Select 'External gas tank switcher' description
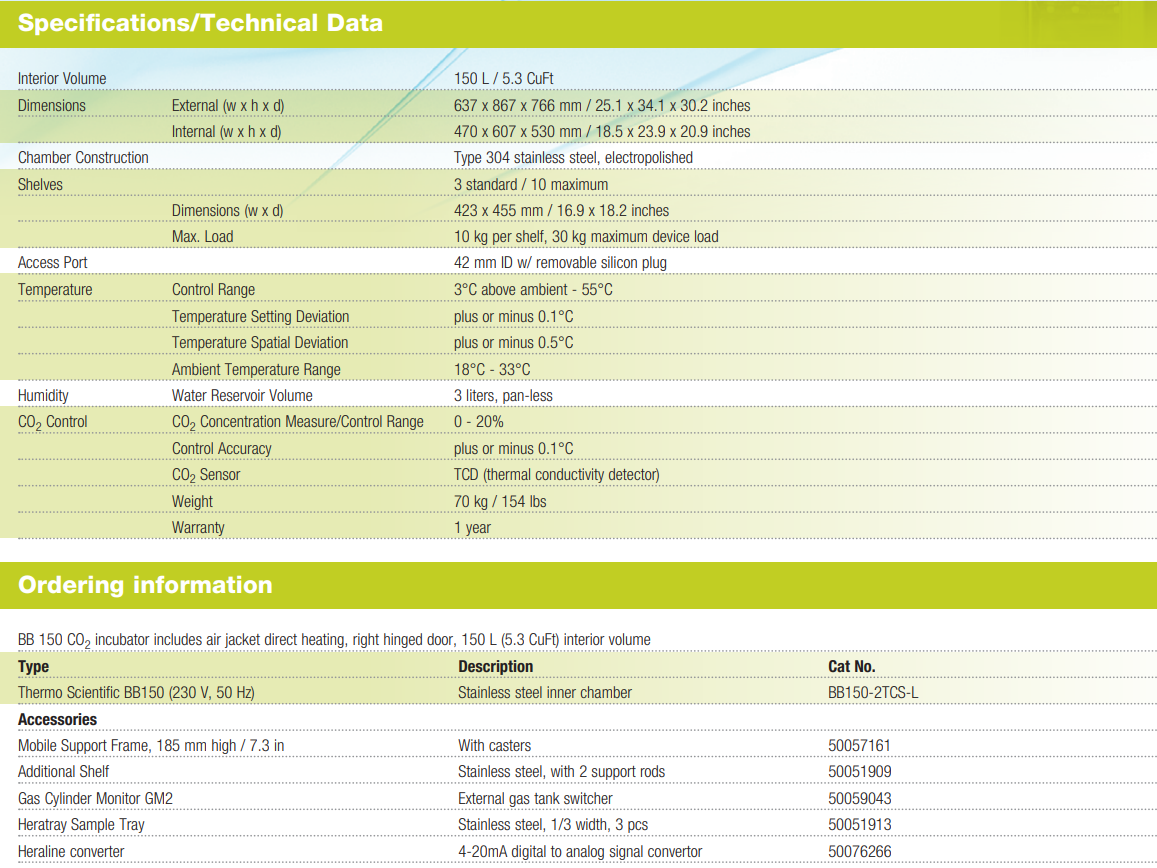This screenshot has width=1157, height=868. (x=535, y=799)
